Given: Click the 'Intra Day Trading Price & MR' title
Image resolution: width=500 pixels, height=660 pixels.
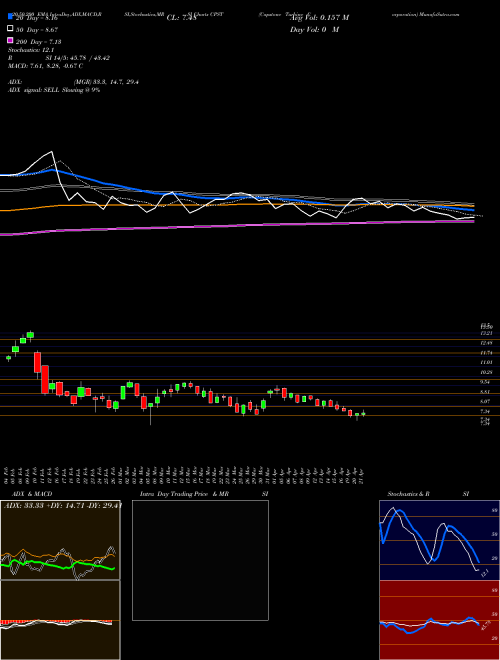Looking at the screenshot, I should [x=184, y=494].
